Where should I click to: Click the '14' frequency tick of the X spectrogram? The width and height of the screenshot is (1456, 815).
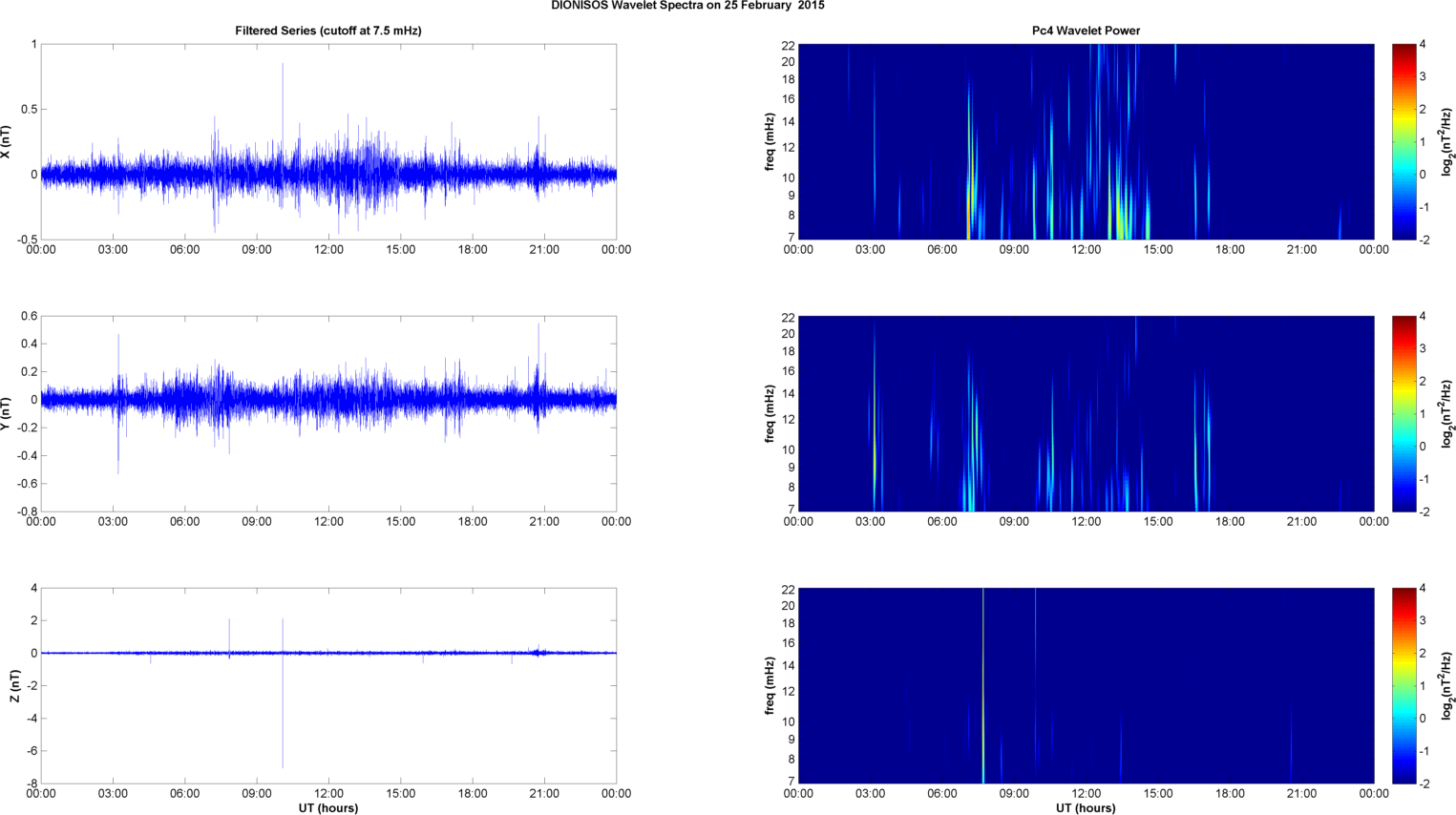[789, 122]
